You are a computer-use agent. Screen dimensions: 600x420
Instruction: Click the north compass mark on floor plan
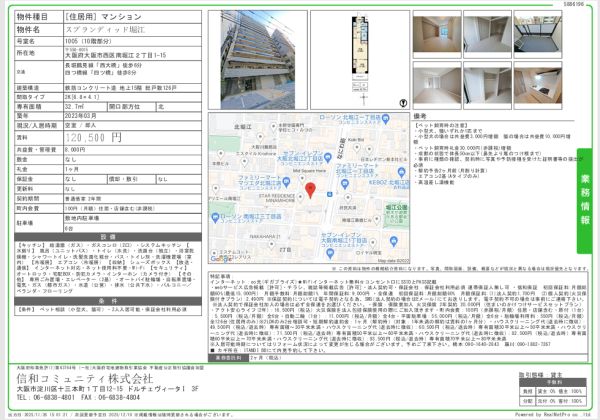tap(403, 103)
